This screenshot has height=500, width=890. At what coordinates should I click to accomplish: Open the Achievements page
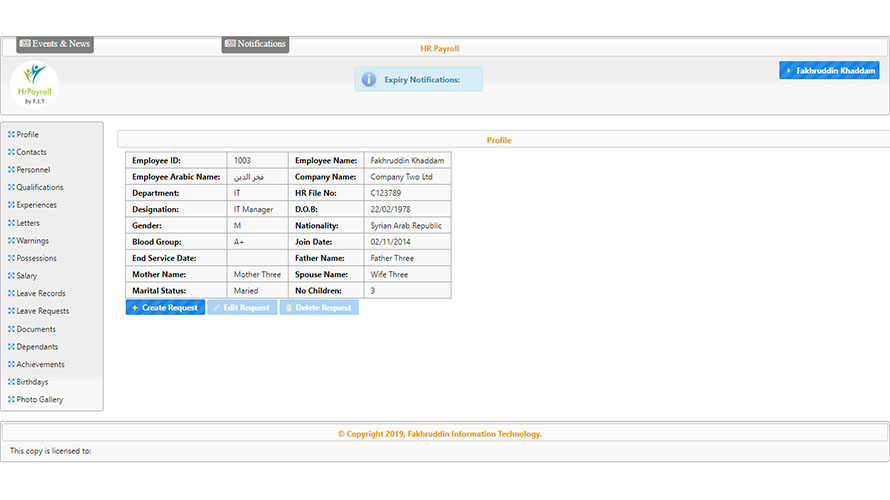pos(40,364)
